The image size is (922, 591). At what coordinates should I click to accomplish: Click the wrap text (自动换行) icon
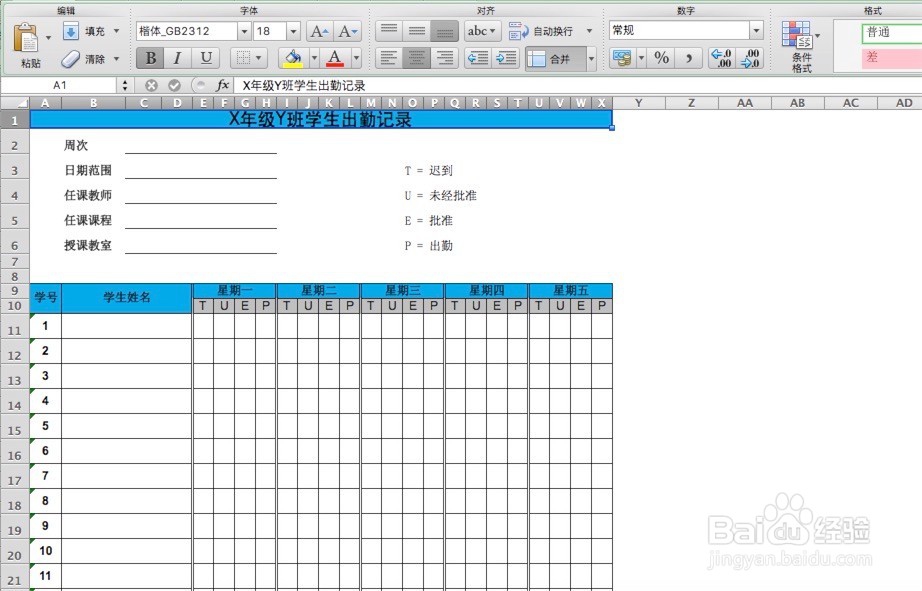point(518,31)
